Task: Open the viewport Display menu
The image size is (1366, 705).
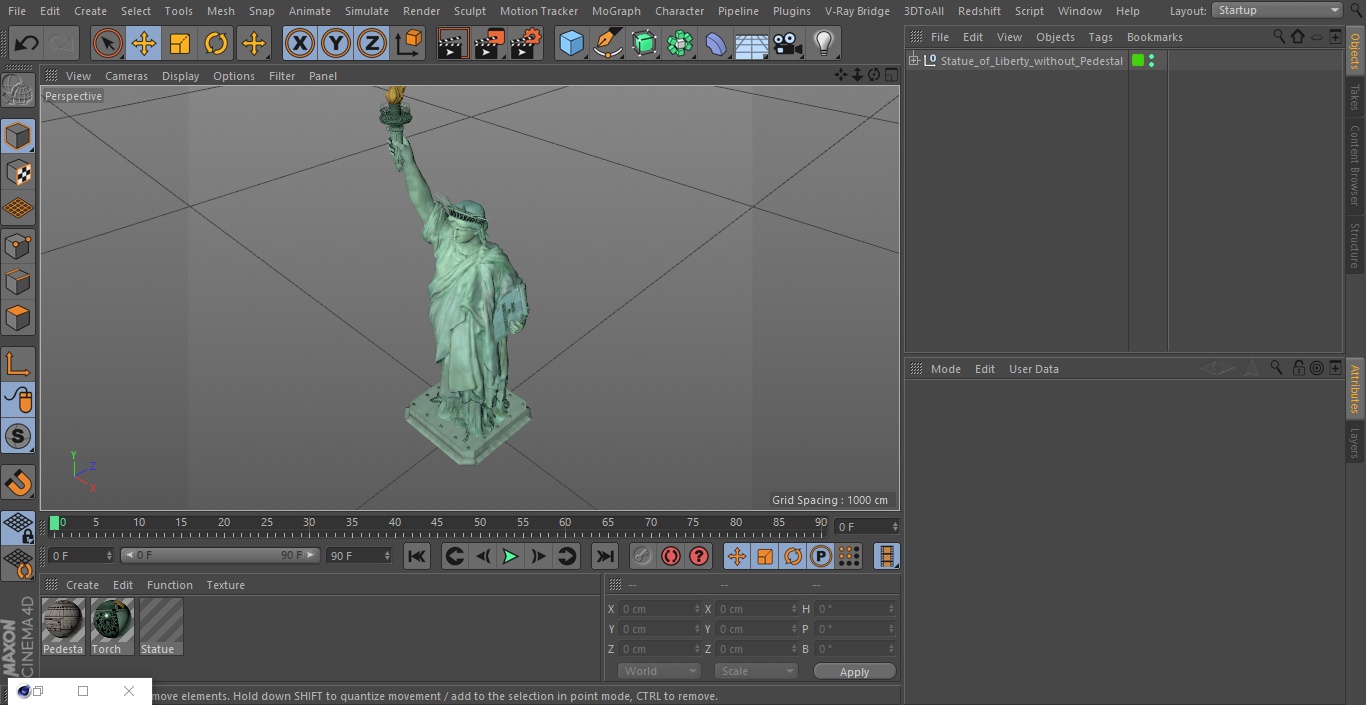Action: point(180,76)
